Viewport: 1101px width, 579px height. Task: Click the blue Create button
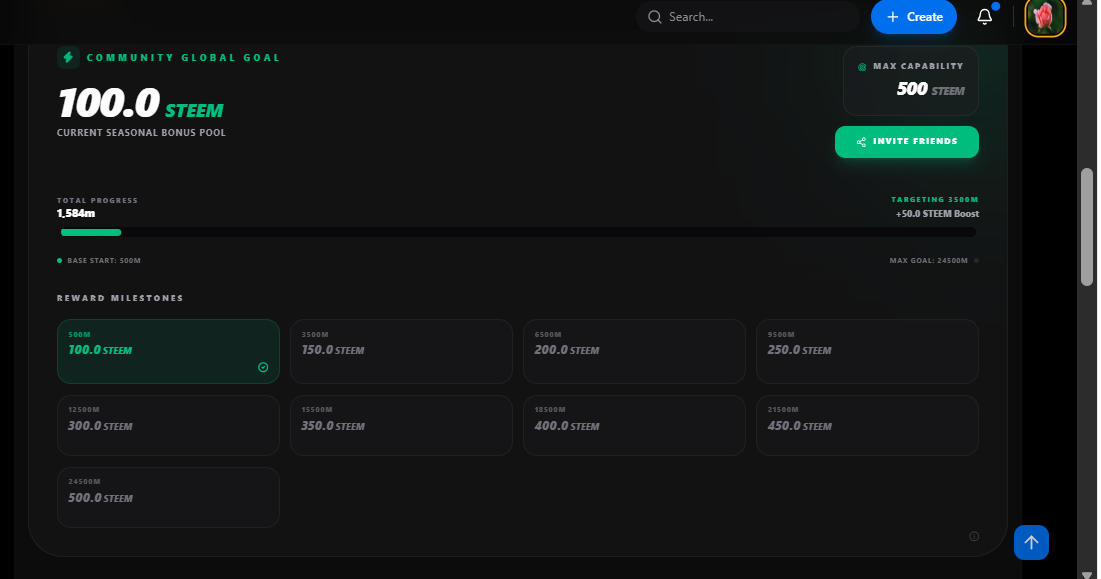click(x=914, y=17)
